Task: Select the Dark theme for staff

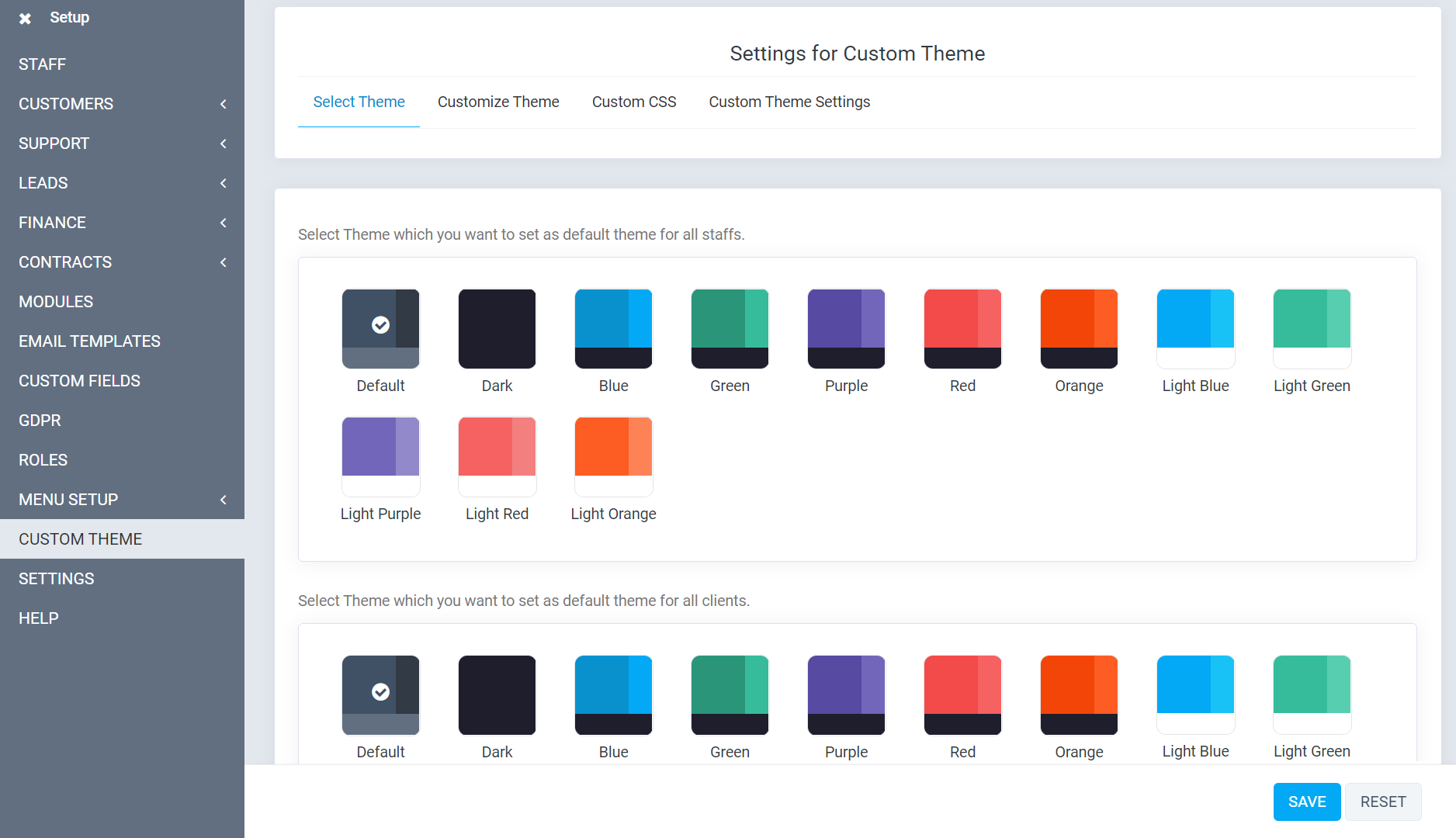Action: click(x=497, y=328)
